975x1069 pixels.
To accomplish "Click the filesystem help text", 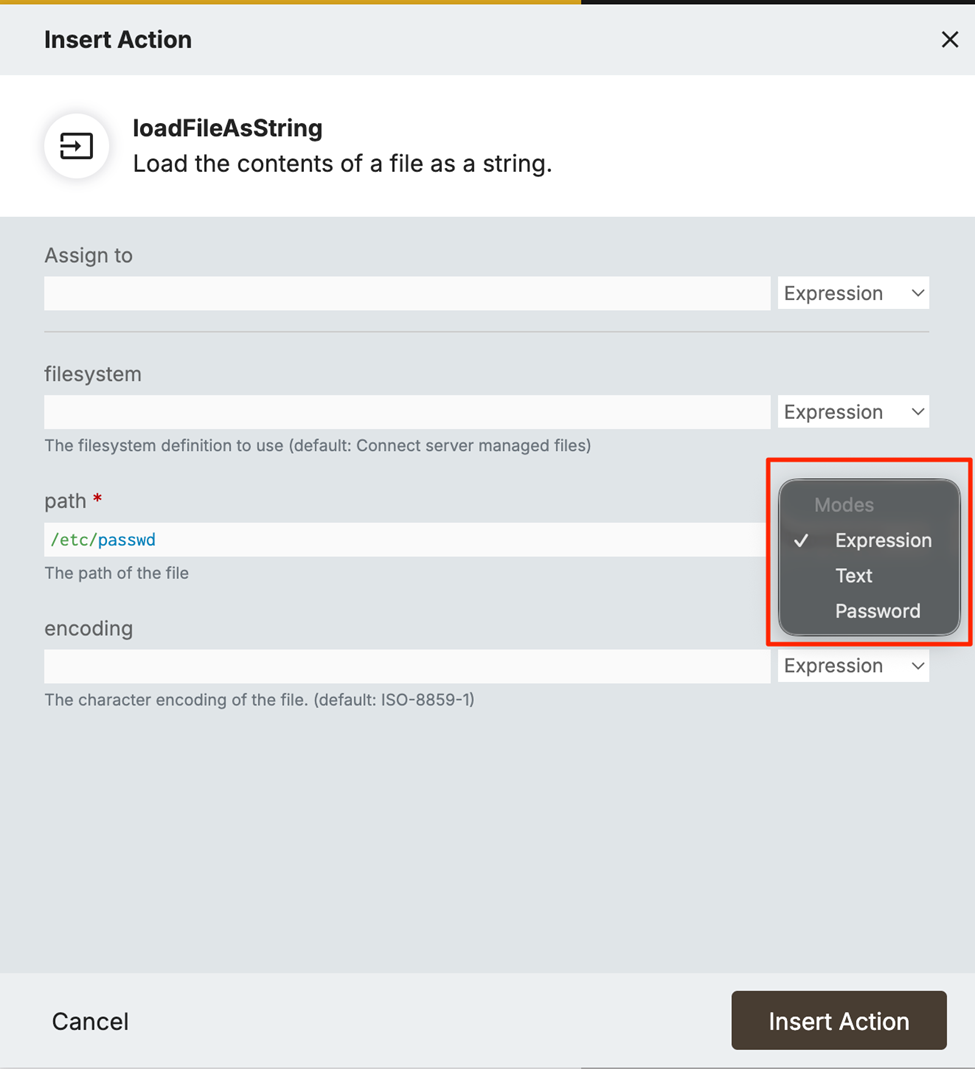I will 317,445.
